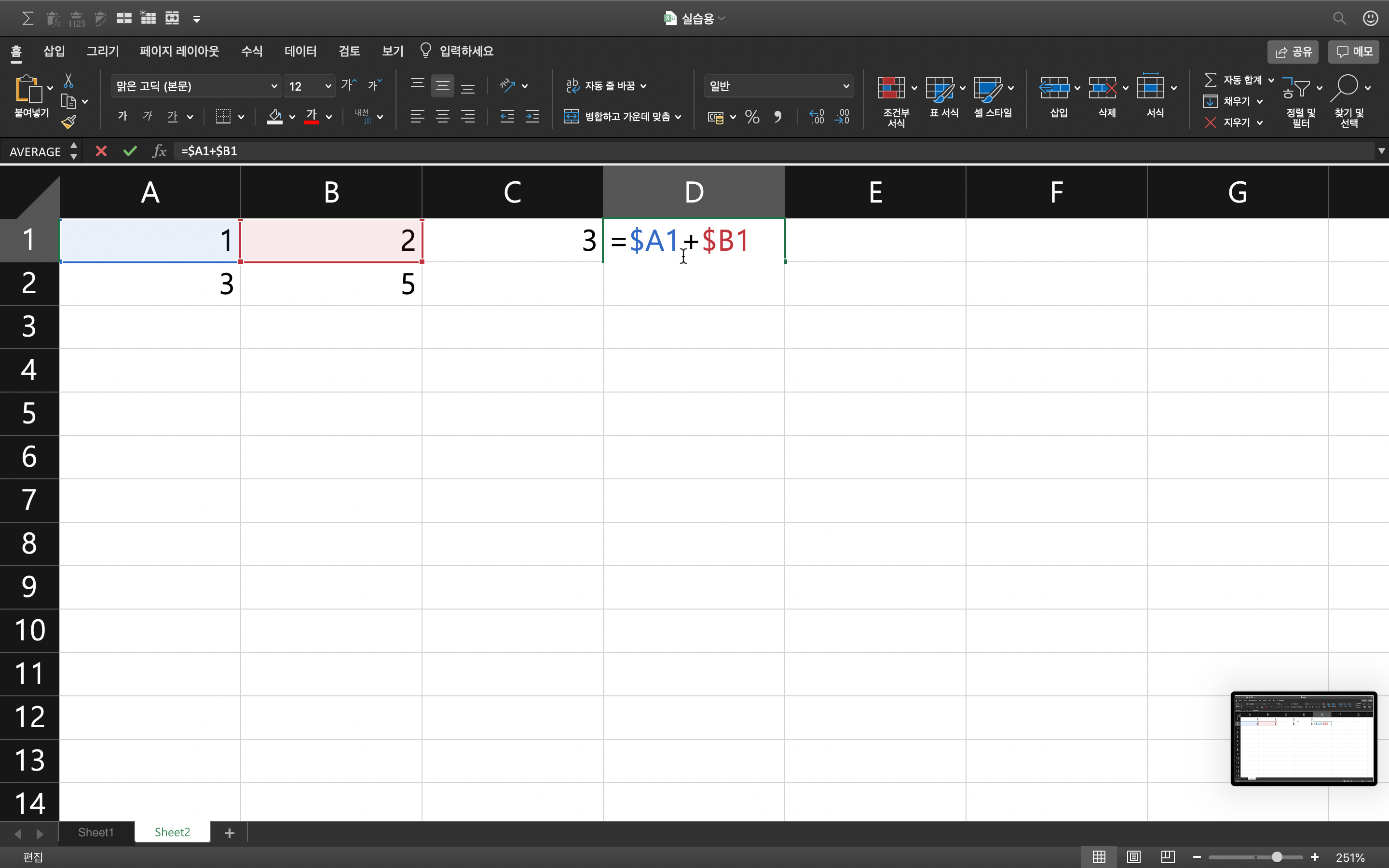This screenshot has height=868, width=1389.
Task: Open the font name dropdown
Action: (274, 86)
